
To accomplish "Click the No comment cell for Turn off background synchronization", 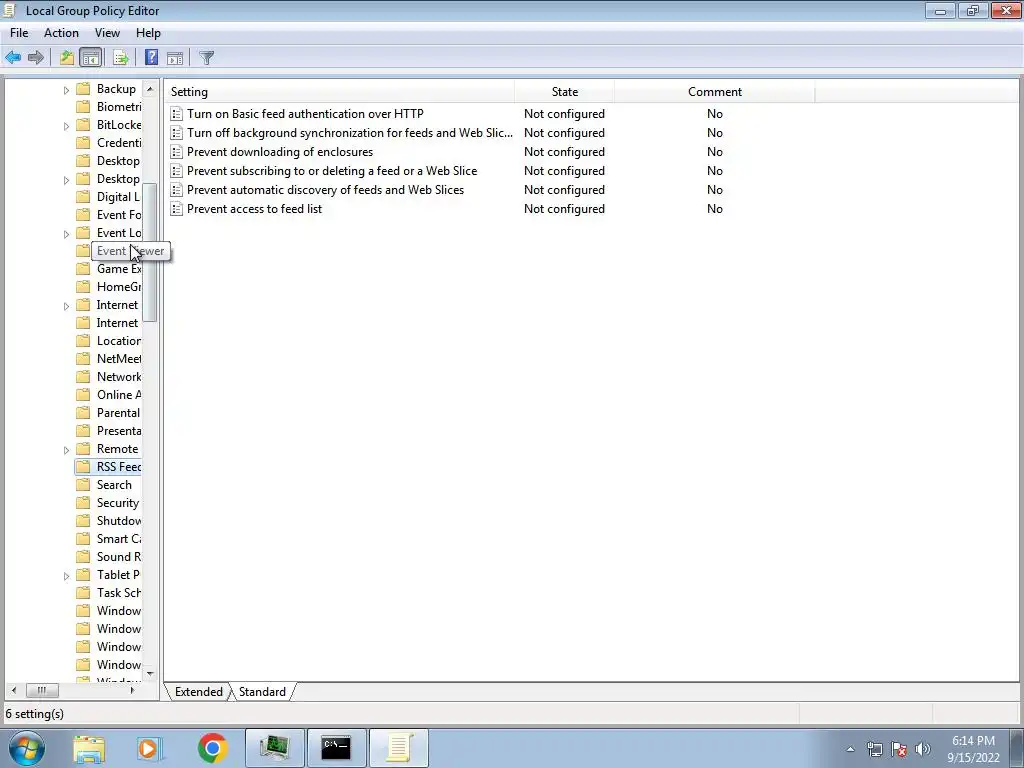I will [714, 133].
